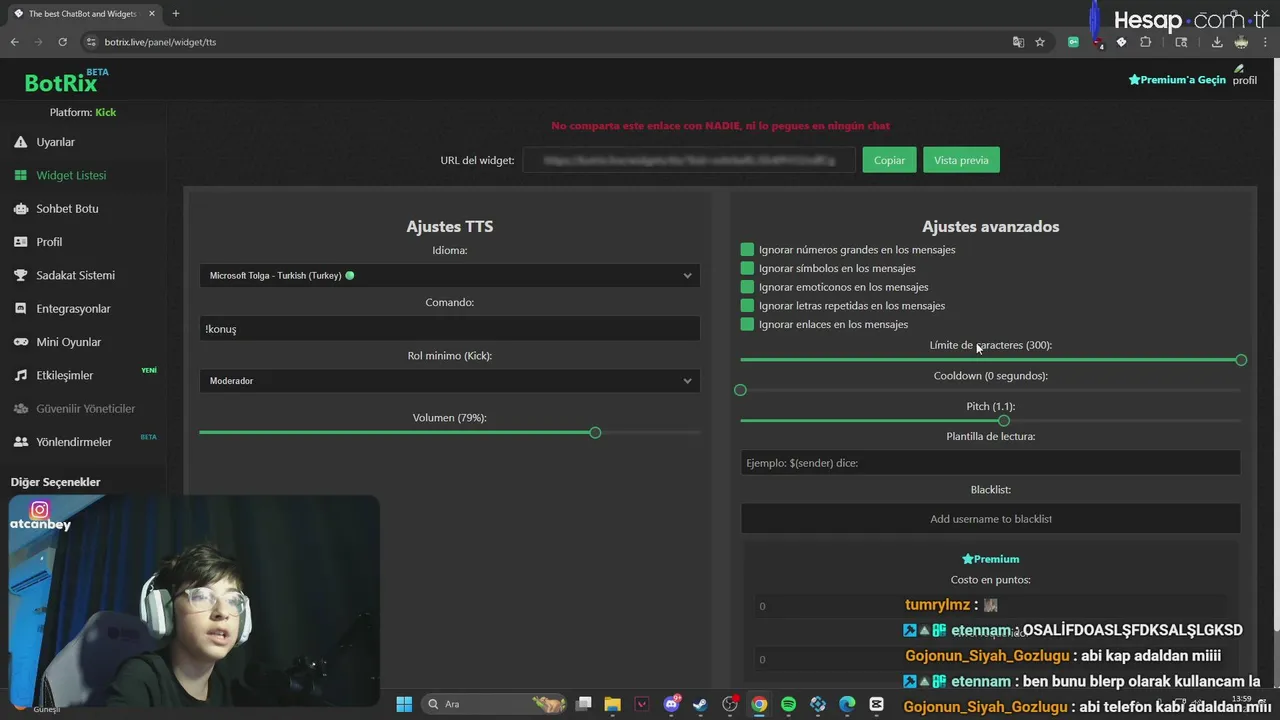Click the Instagram icon in webcam overlay

(x=39, y=510)
